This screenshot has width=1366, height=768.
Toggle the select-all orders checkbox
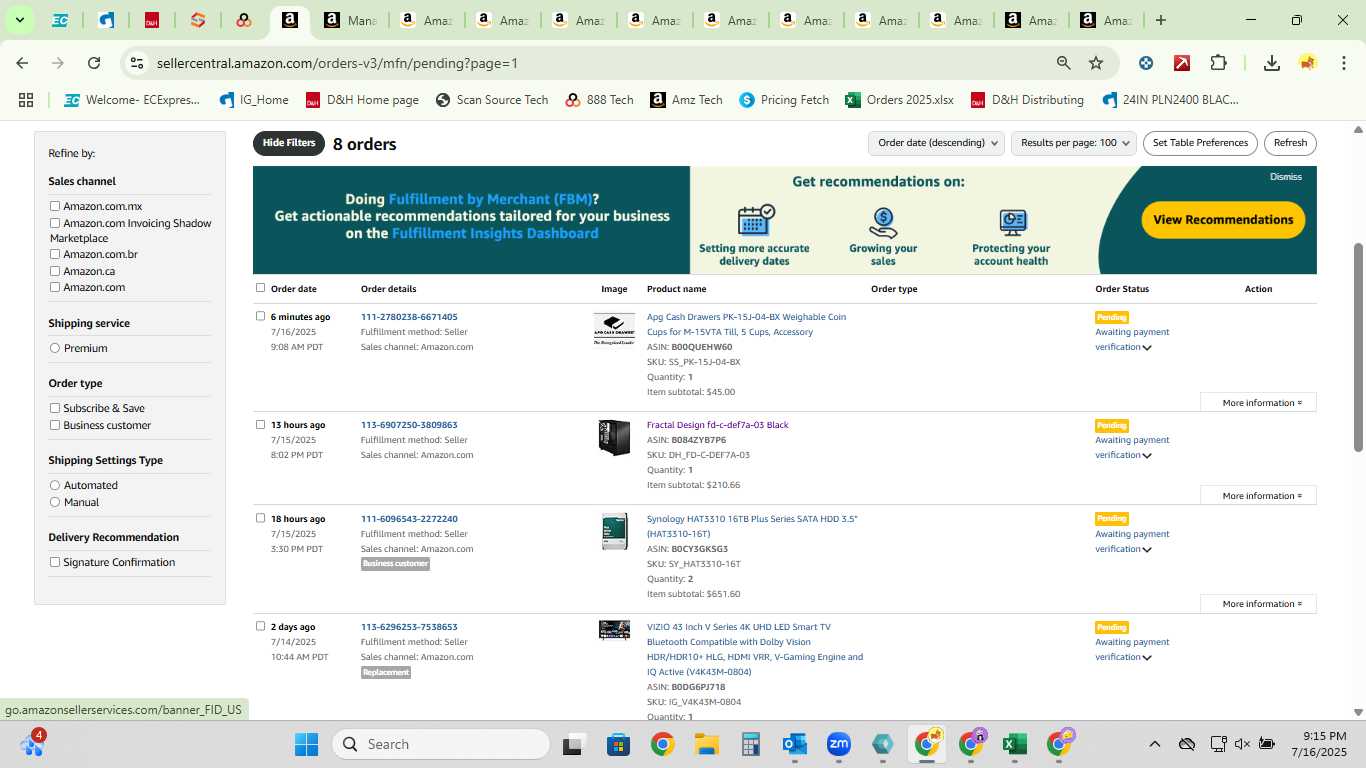pos(261,288)
